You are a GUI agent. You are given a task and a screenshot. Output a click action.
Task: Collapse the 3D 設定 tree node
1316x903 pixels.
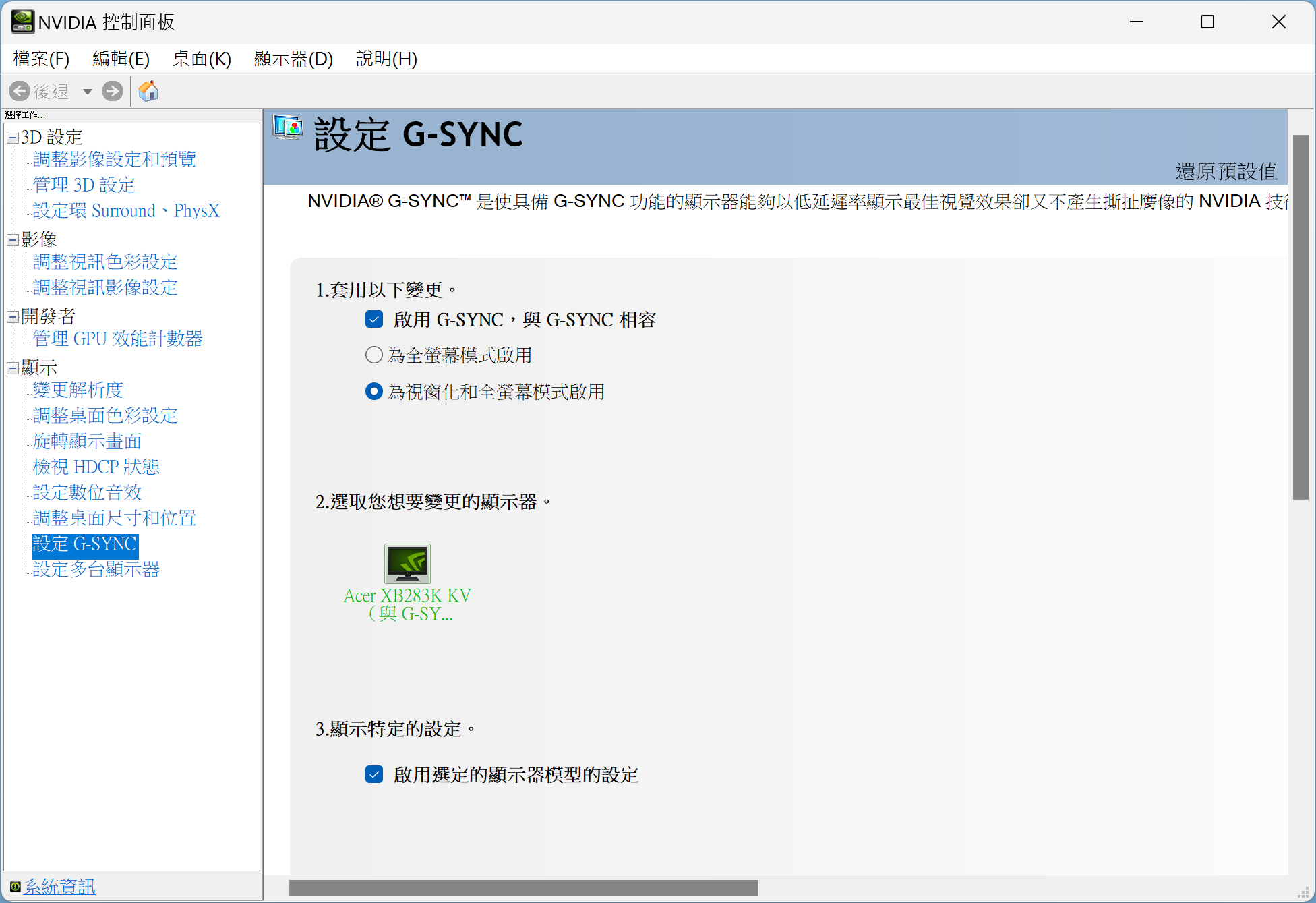point(13,138)
